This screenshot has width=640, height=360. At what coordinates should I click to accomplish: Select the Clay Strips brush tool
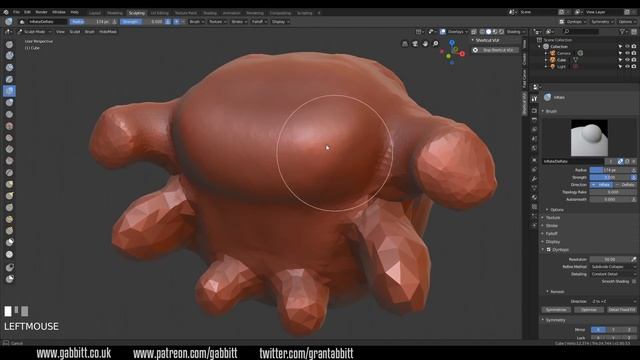pyautogui.click(x=9, y=67)
